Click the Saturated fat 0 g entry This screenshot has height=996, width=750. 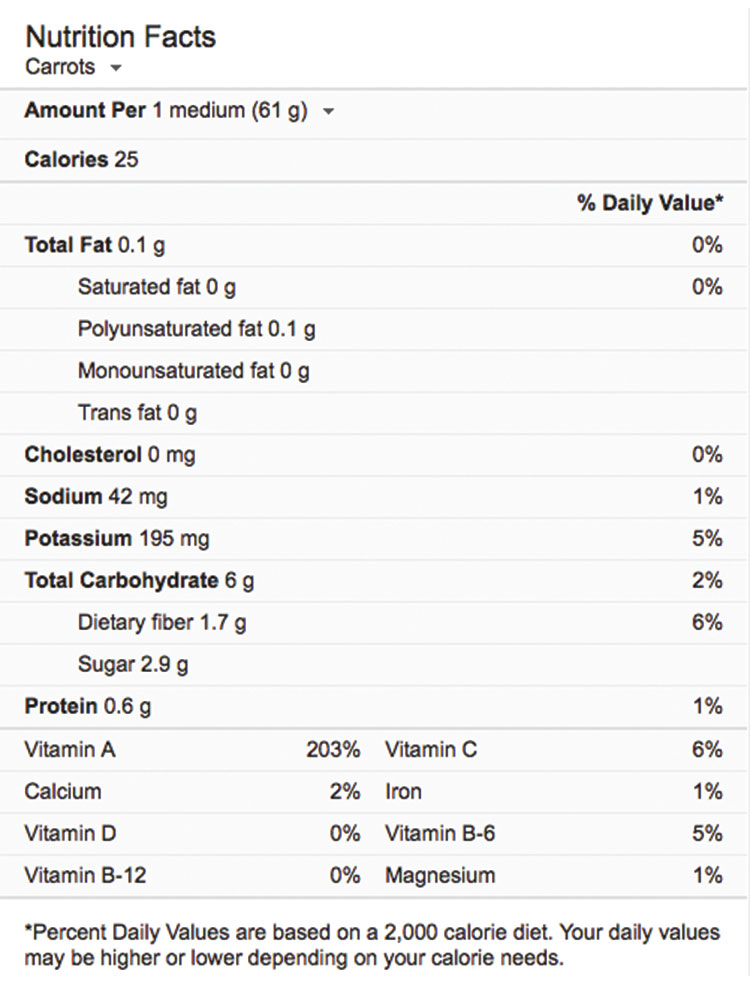[157, 287]
